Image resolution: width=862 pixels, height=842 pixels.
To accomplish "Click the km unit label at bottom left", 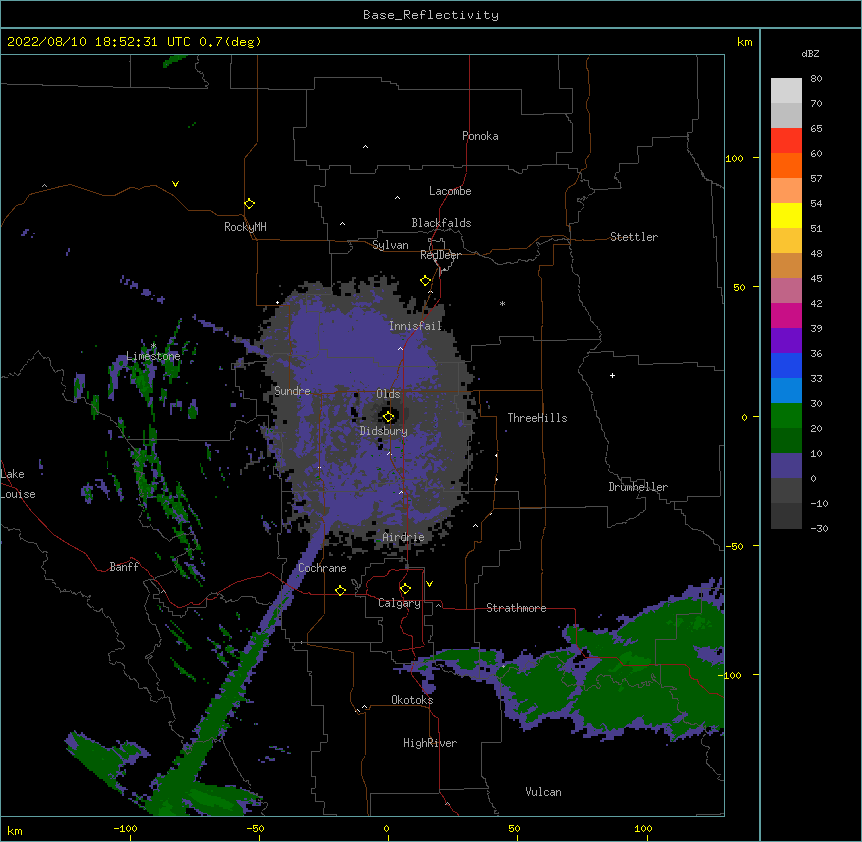I will pyautogui.click(x=15, y=830).
